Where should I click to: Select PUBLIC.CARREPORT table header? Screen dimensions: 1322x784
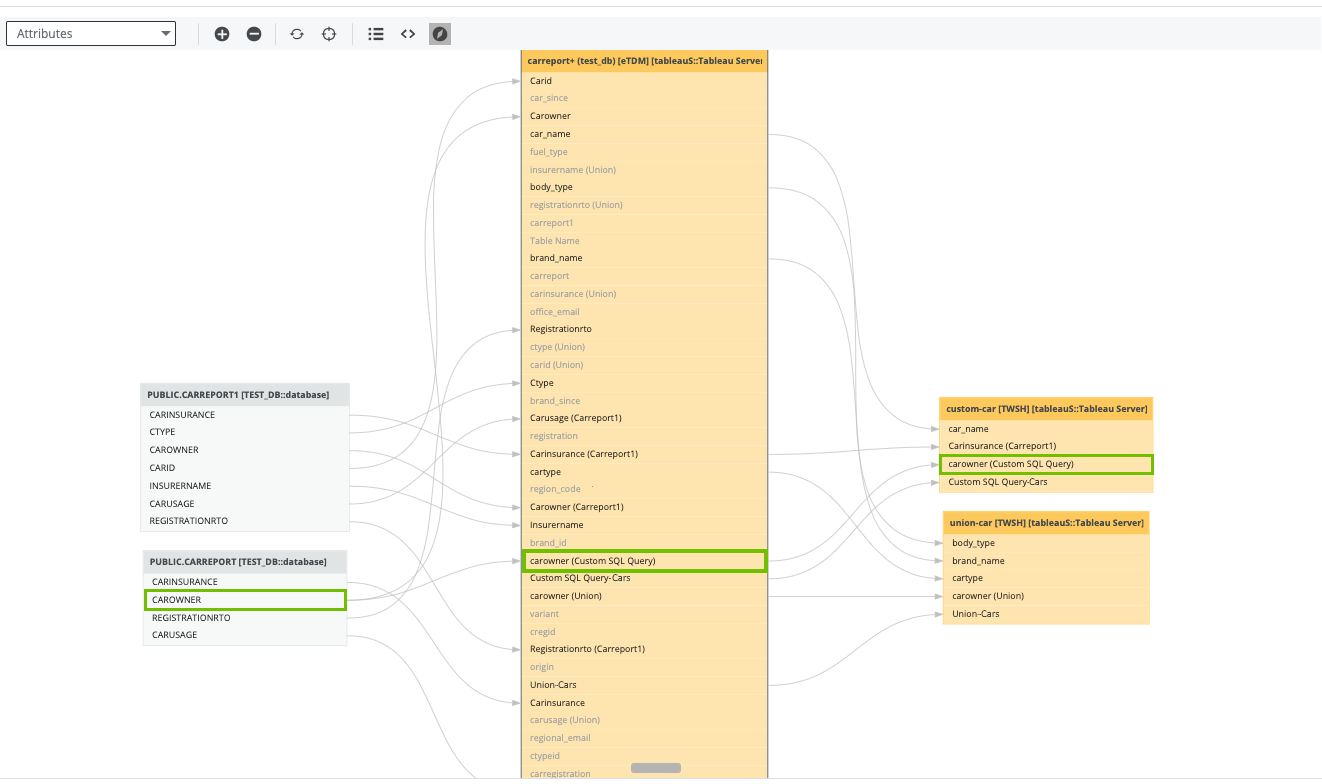(245, 561)
